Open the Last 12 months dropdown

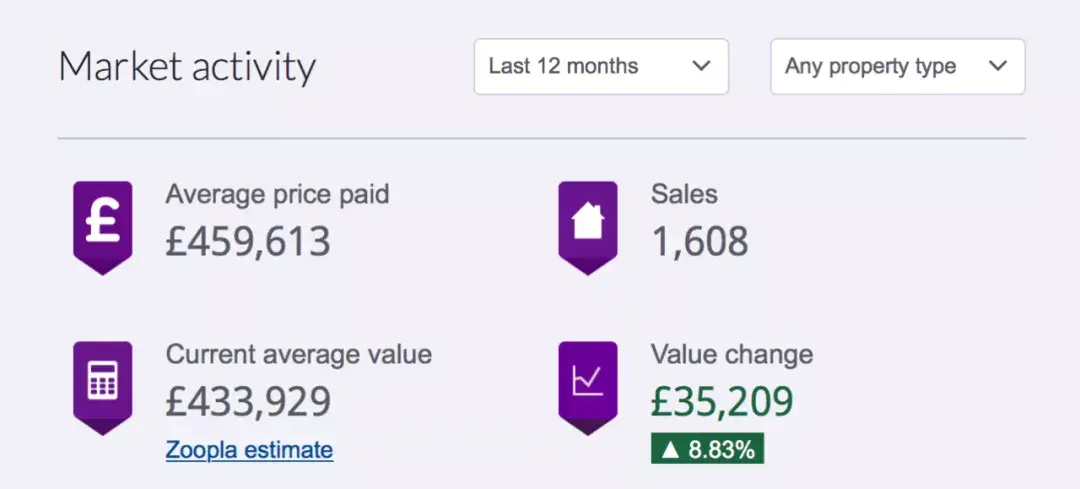point(600,67)
